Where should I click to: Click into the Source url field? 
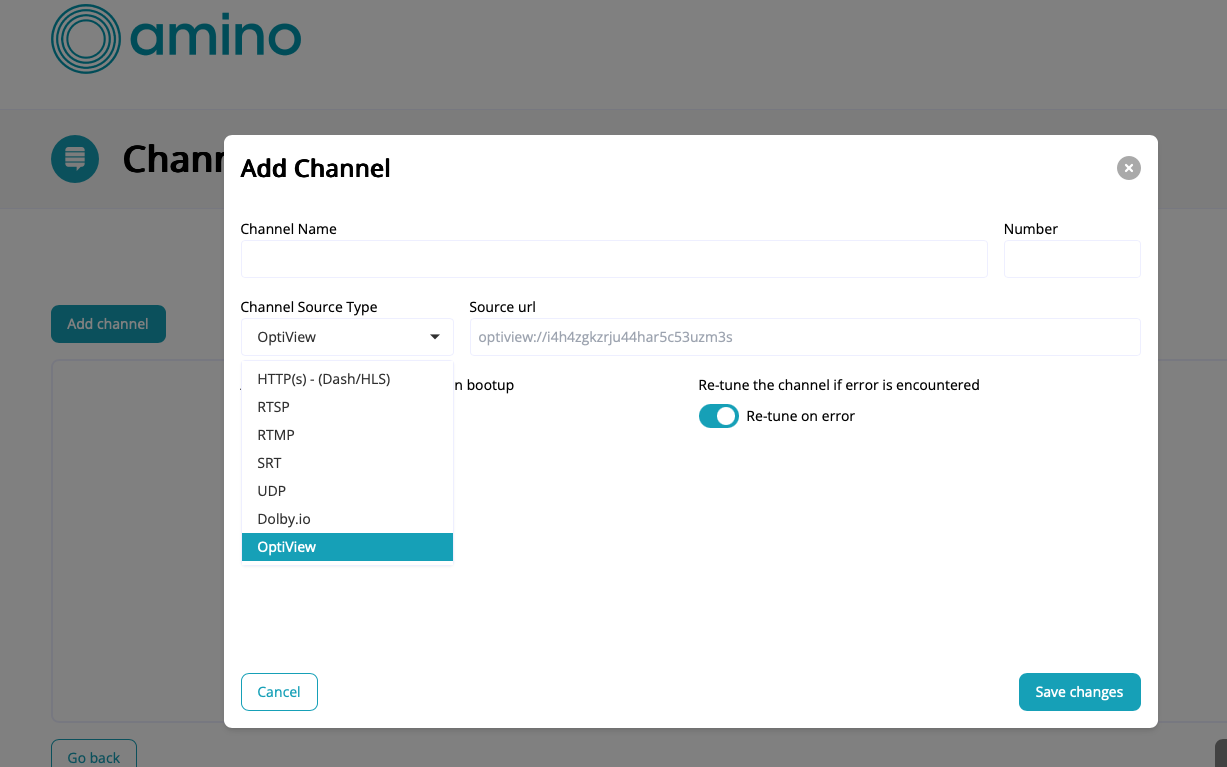coord(804,337)
